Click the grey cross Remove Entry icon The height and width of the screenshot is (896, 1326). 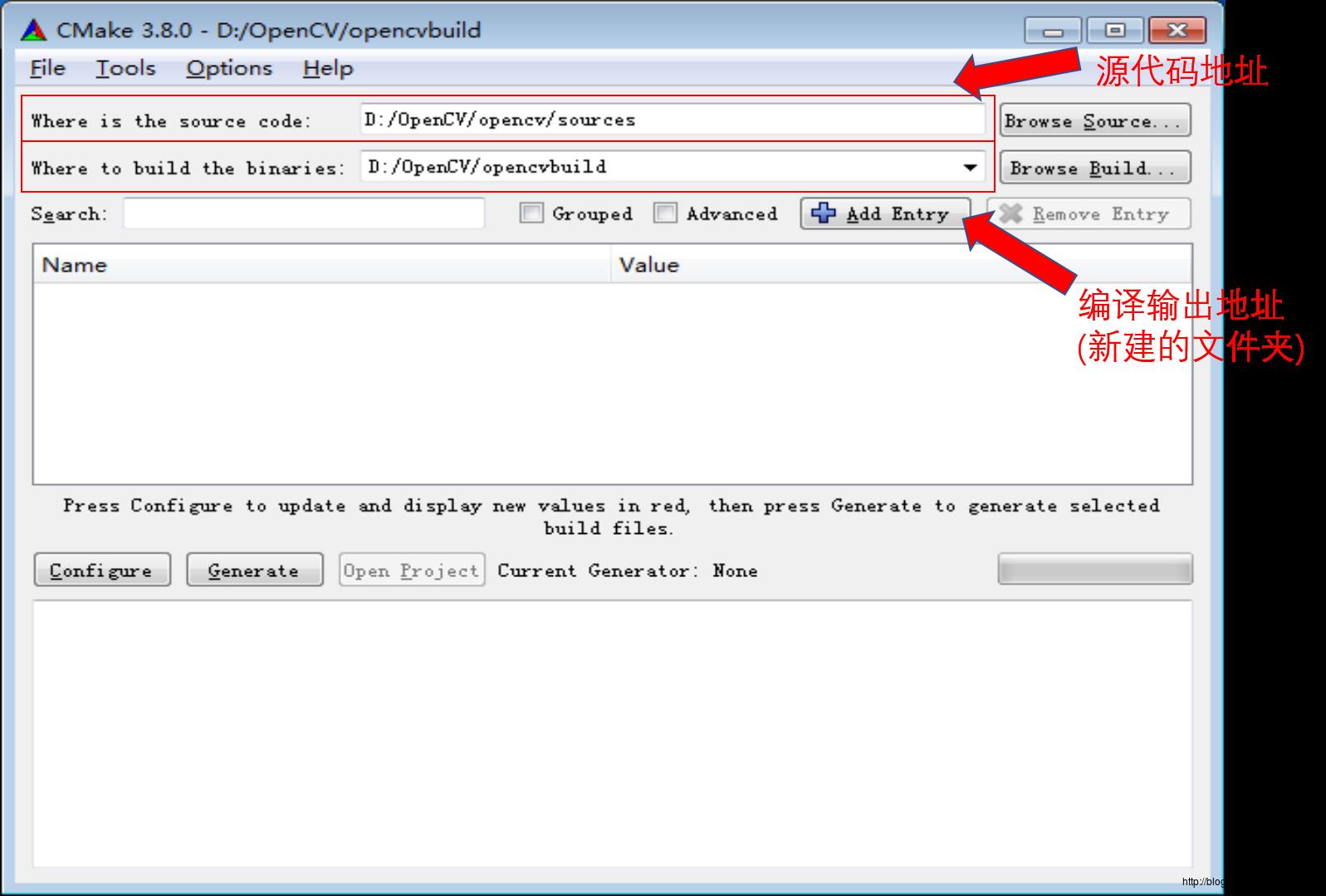point(1010,213)
